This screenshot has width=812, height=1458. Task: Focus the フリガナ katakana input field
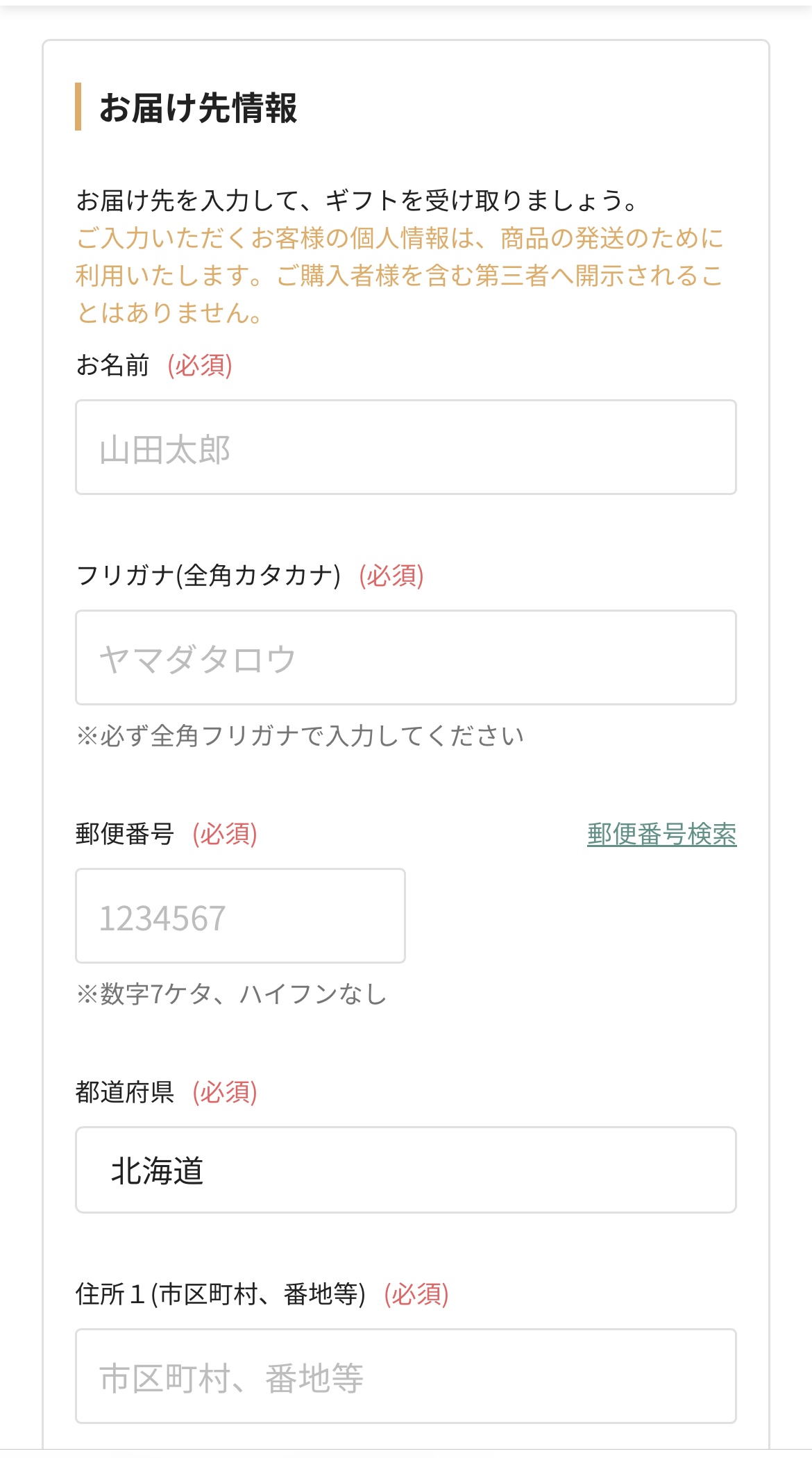pyautogui.click(x=405, y=658)
